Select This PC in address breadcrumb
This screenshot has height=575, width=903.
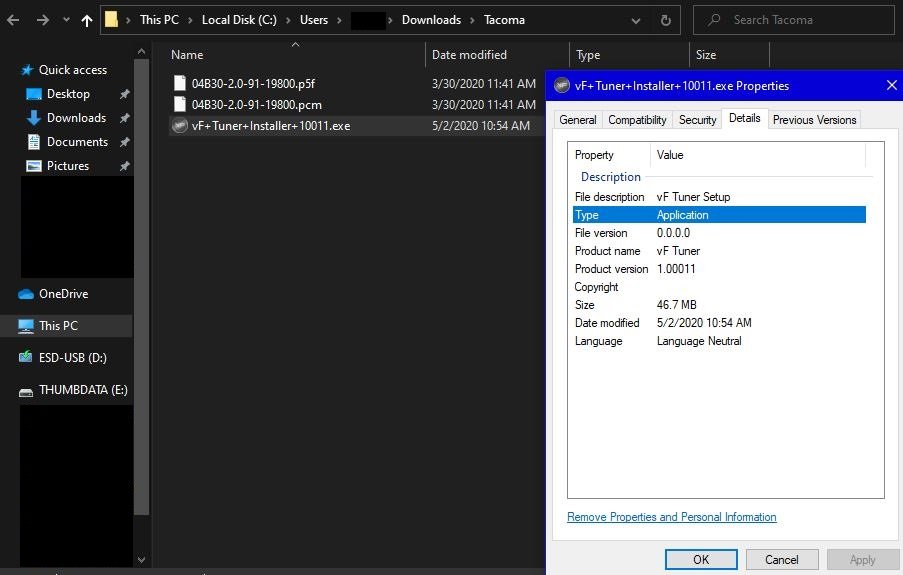pyautogui.click(x=159, y=20)
